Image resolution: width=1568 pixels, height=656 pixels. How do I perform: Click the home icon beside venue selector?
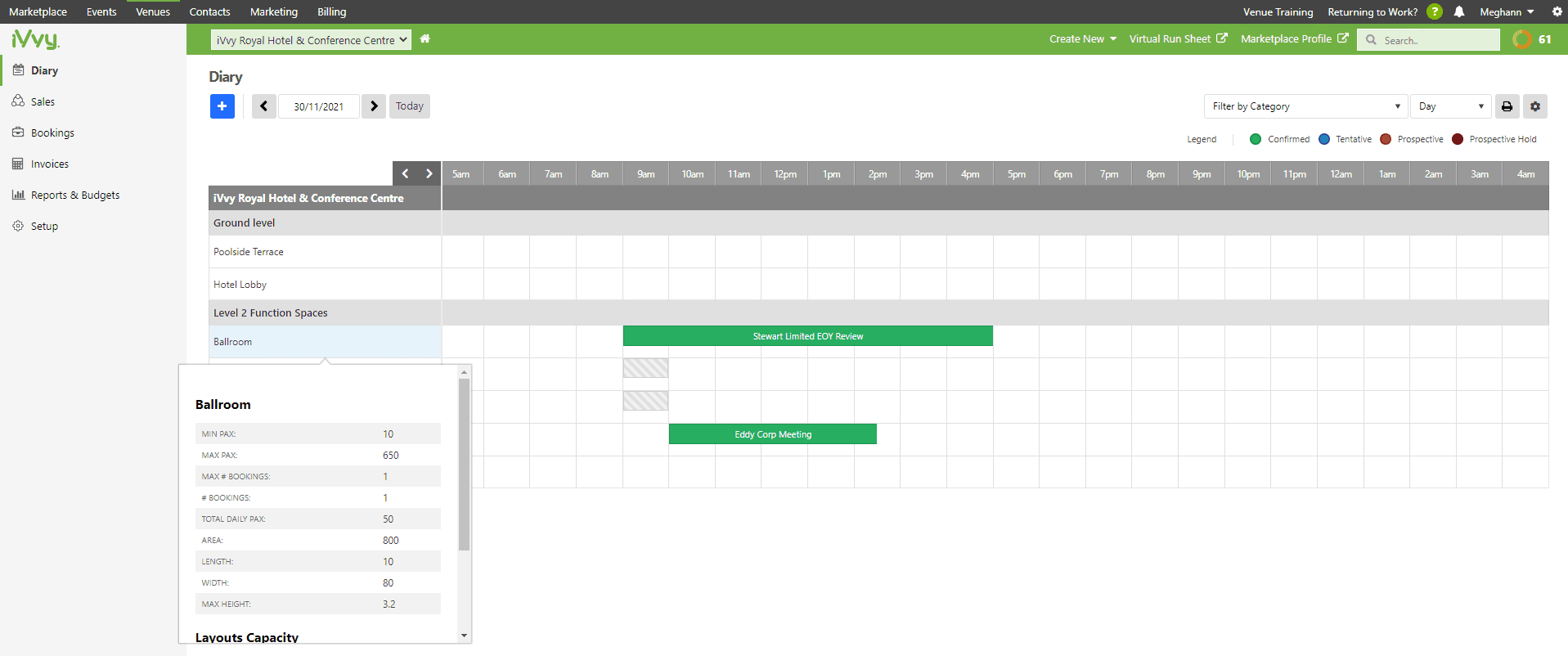[x=425, y=39]
